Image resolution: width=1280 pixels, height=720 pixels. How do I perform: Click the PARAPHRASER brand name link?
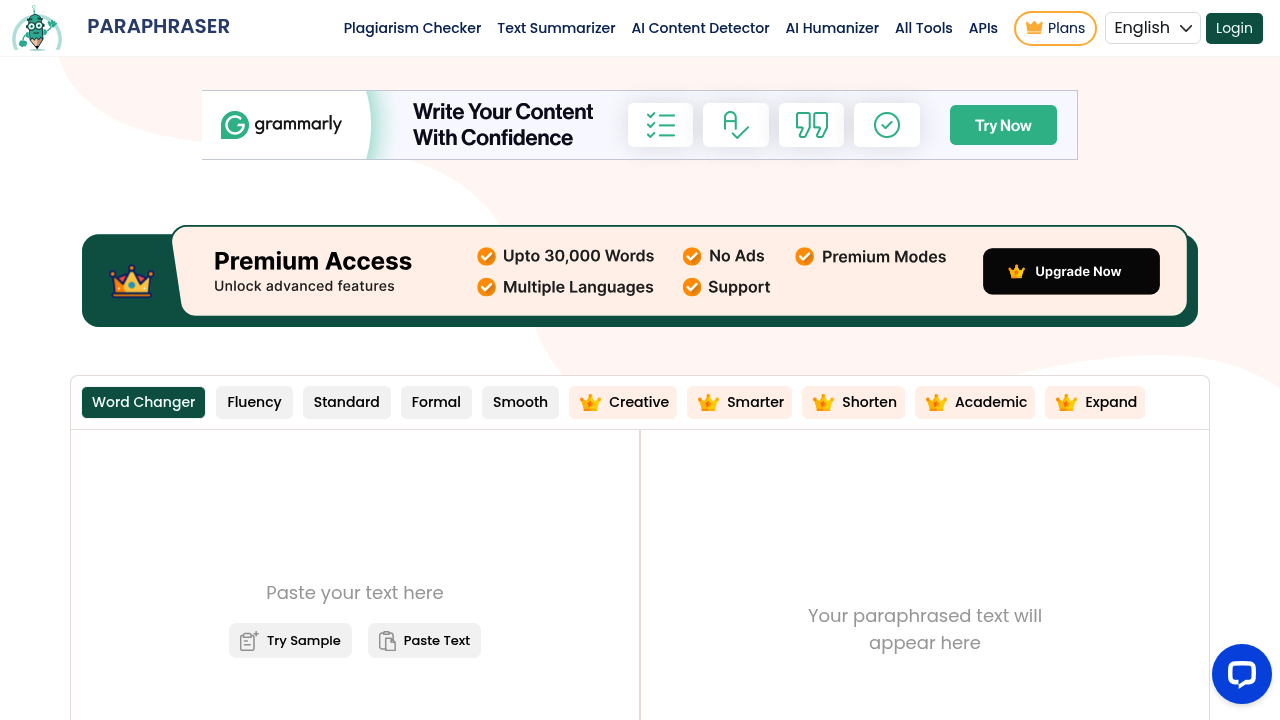158,27
